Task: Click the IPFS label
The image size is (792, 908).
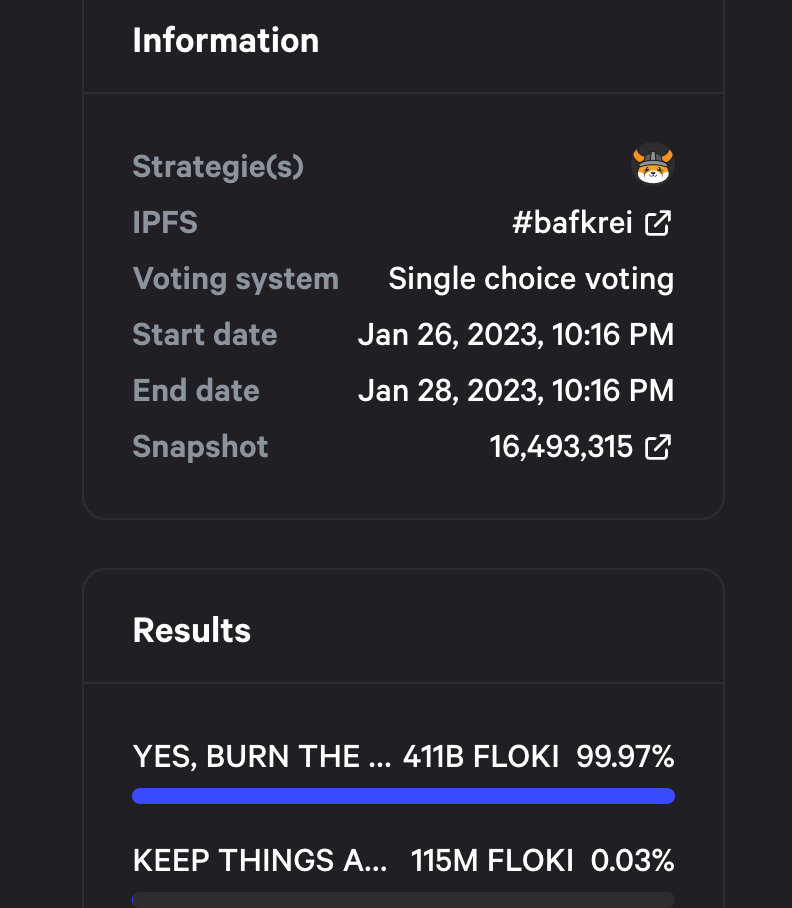Action: 165,222
